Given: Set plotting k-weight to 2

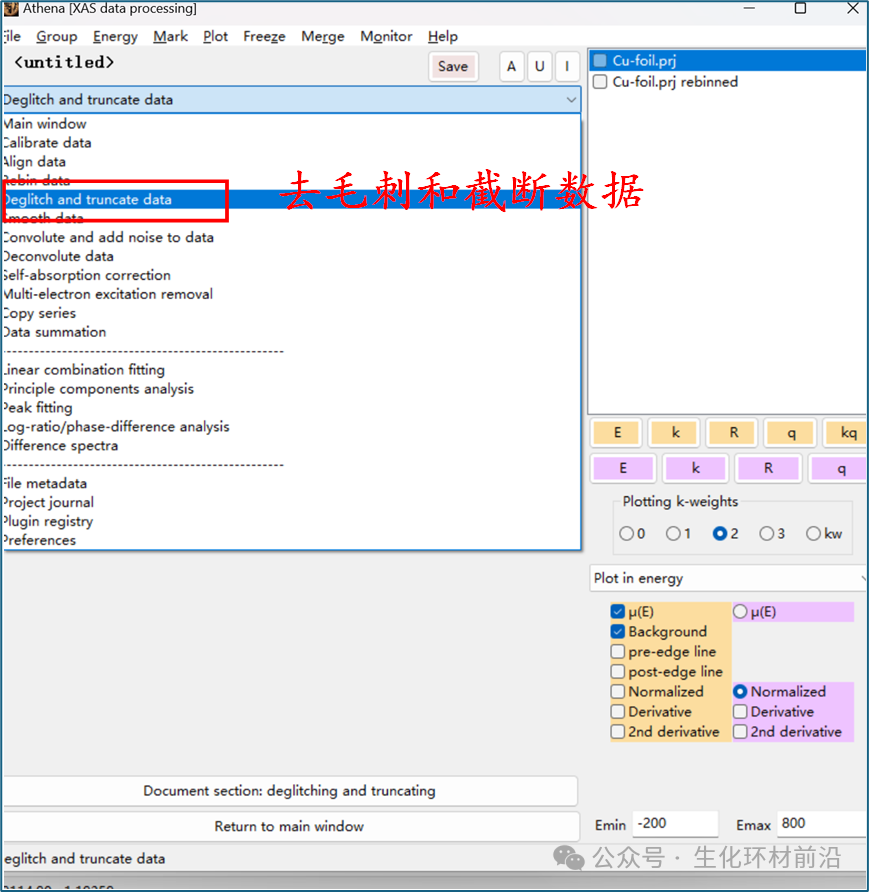Looking at the screenshot, I should tap(720, 534).
